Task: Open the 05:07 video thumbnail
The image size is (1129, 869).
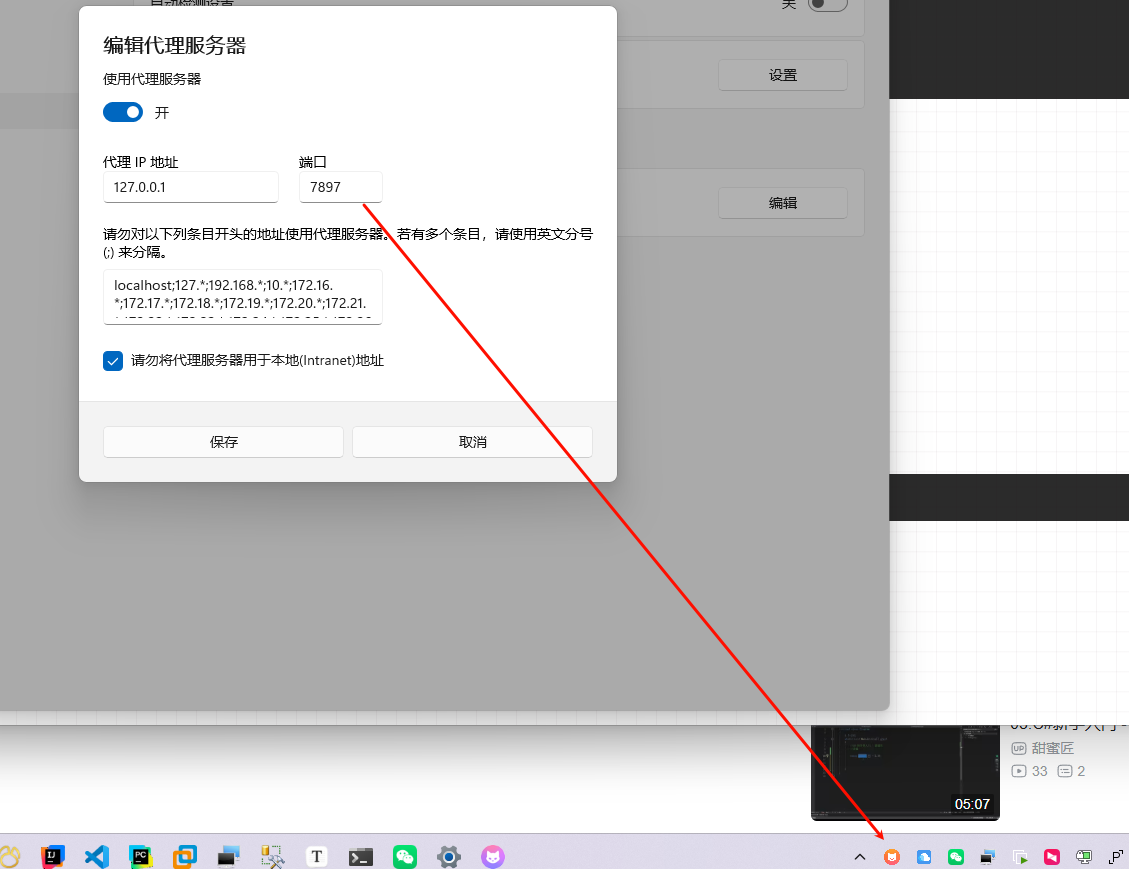Action: pos(905,770)
